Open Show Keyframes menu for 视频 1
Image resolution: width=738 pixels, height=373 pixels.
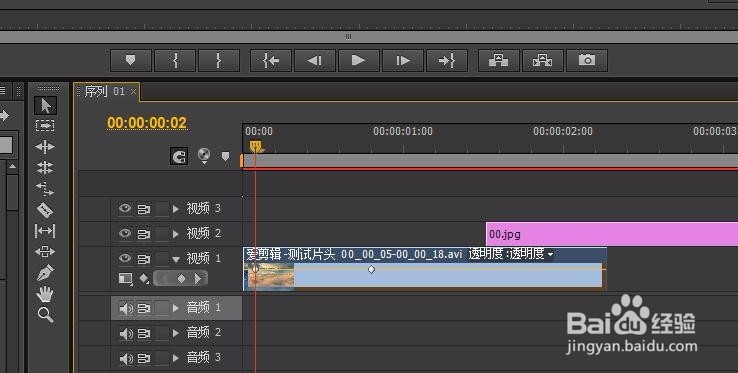click(x=144, y=279)
